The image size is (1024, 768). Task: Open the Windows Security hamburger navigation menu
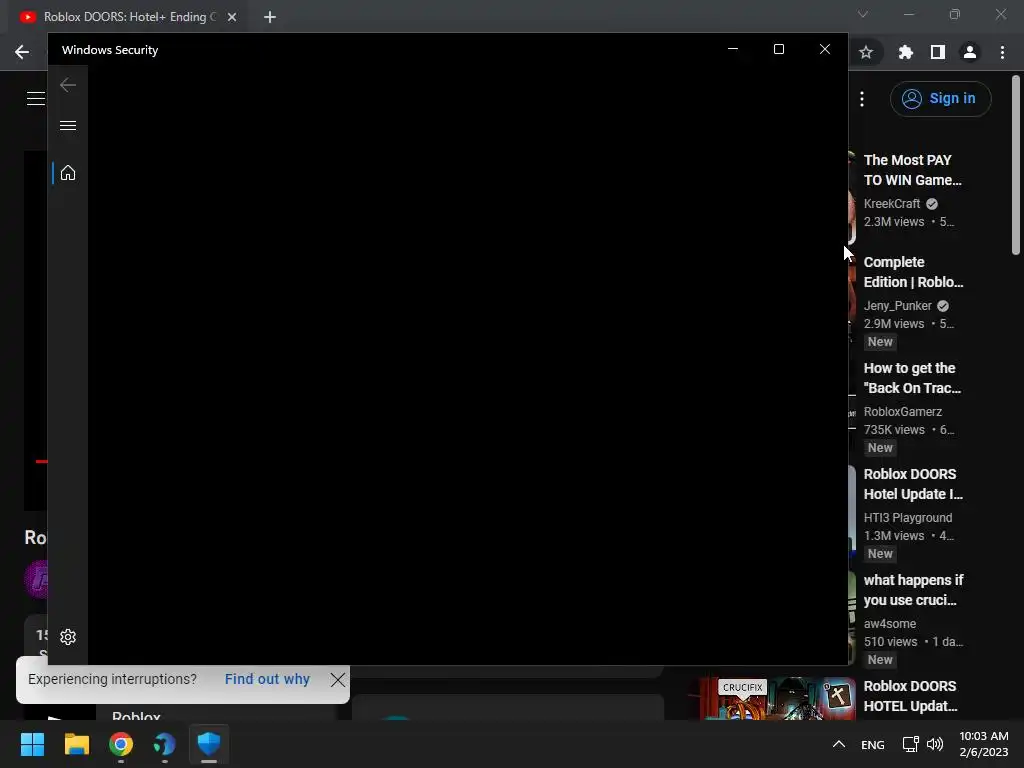pyautogui.click(x=68, y=125)
